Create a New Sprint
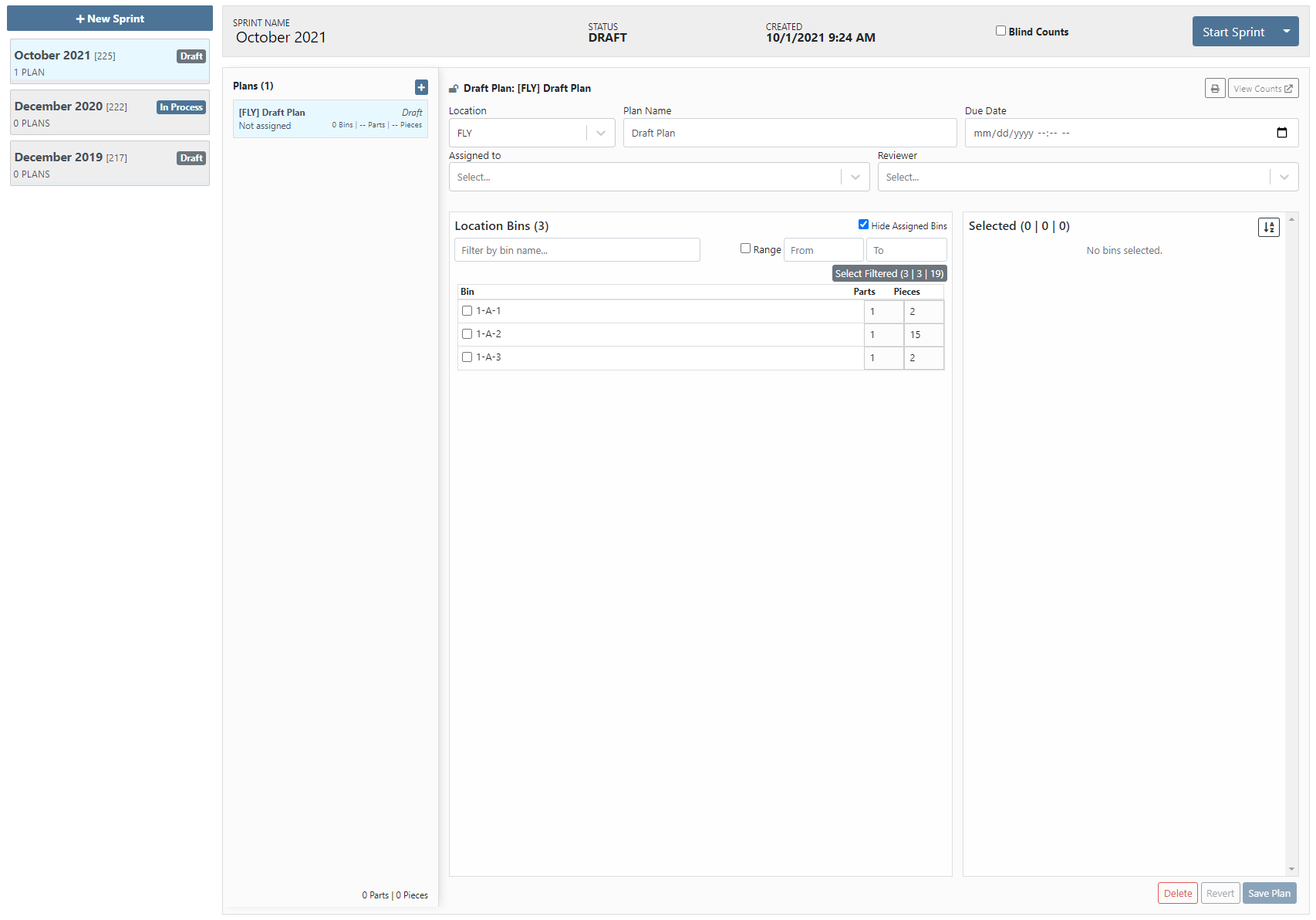Screen dimensions: 1316x920 pos(110,19)
